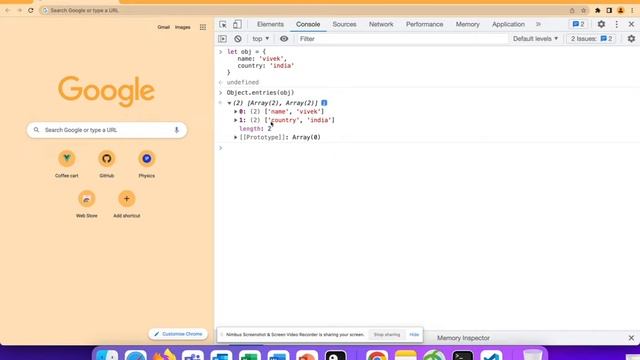
Task: Toggle the browser side panel icon
Action: [609, 10]
